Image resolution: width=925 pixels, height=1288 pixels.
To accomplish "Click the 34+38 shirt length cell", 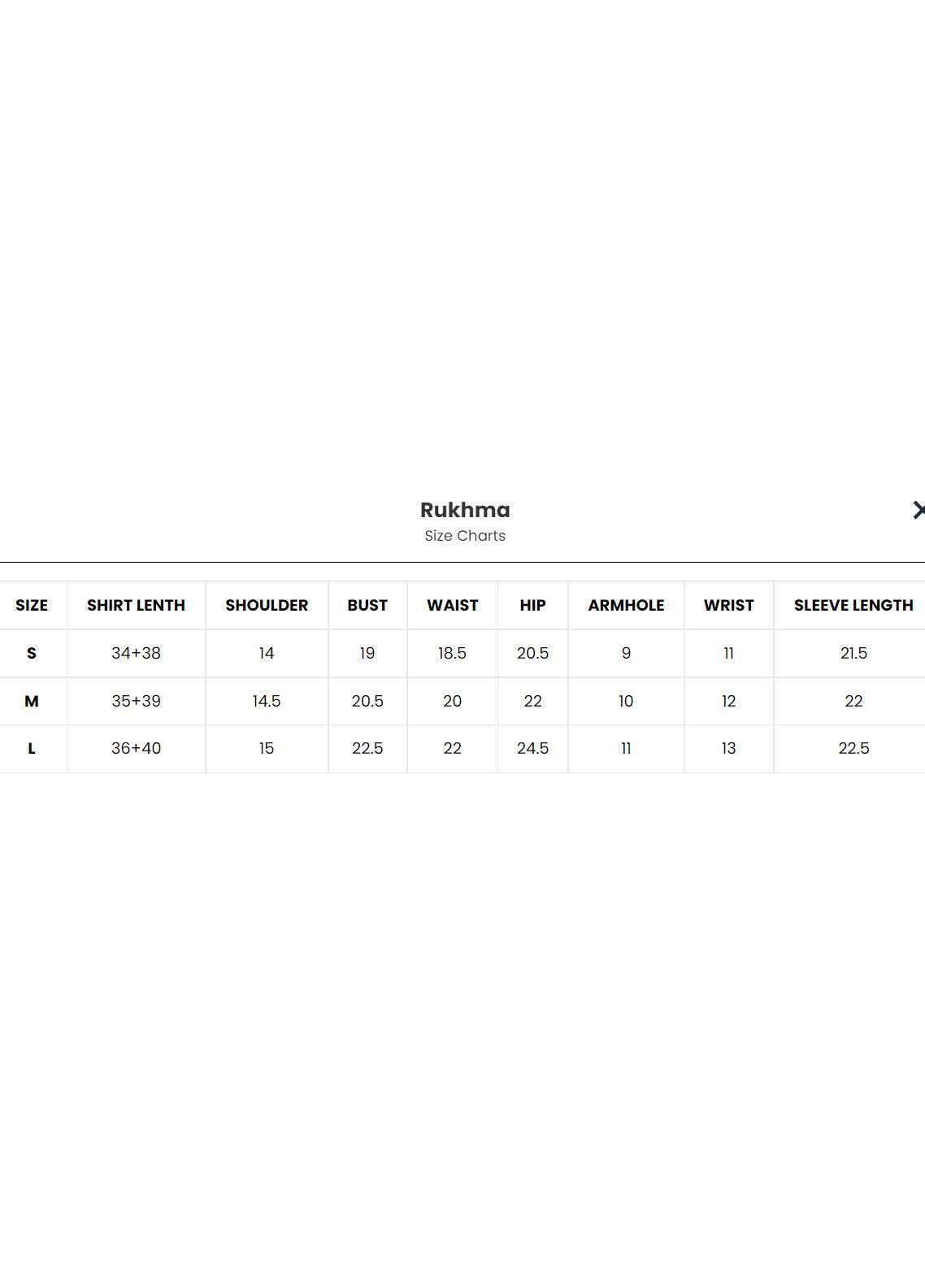I will point(136,653).
